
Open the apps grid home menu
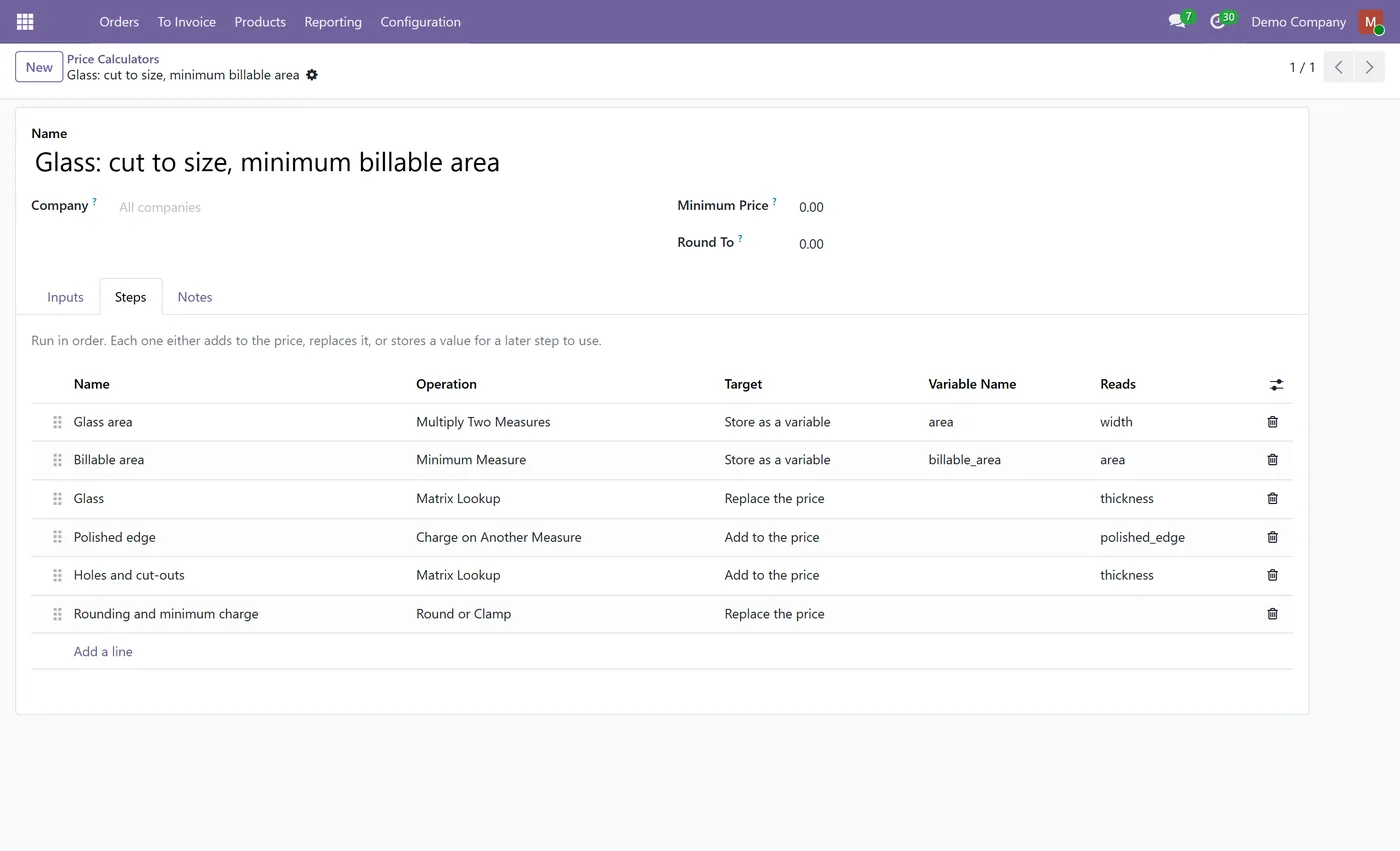pyautogui.click(x=25, y=21)
